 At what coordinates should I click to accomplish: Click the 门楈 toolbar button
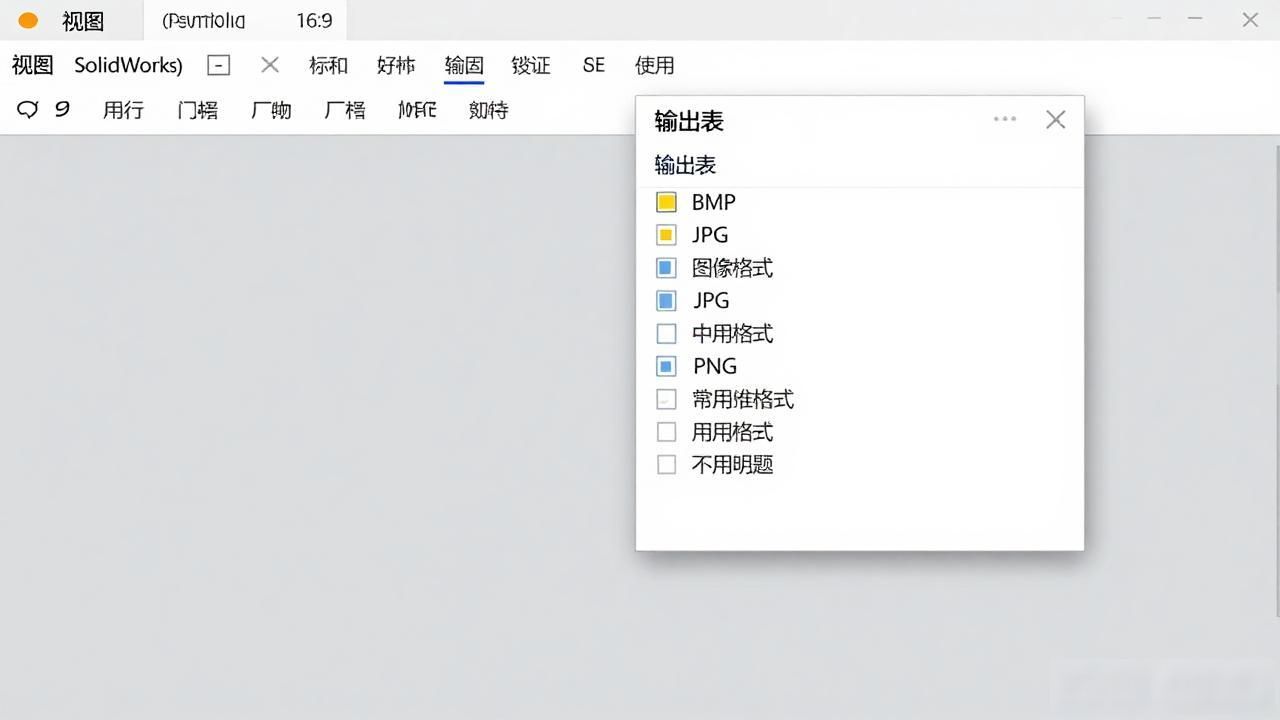point(197,110)
